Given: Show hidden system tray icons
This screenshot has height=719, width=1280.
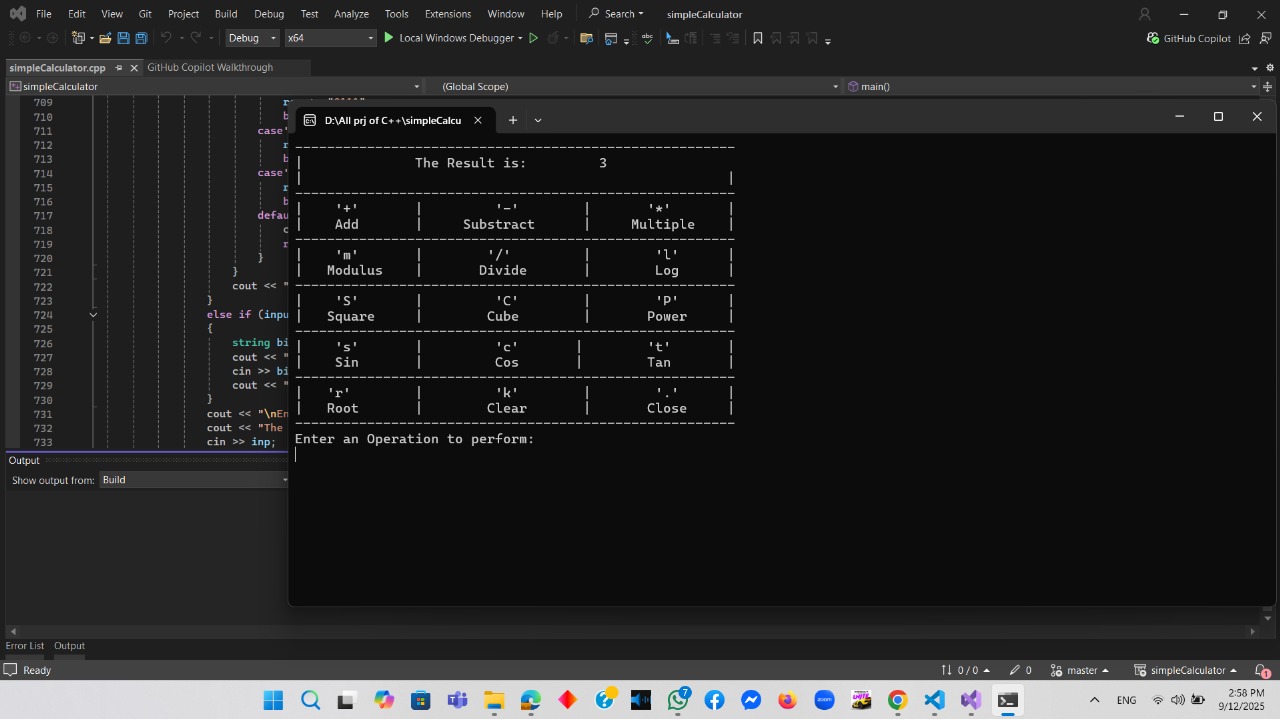Looking at the screenshot, I should 1094,700.
